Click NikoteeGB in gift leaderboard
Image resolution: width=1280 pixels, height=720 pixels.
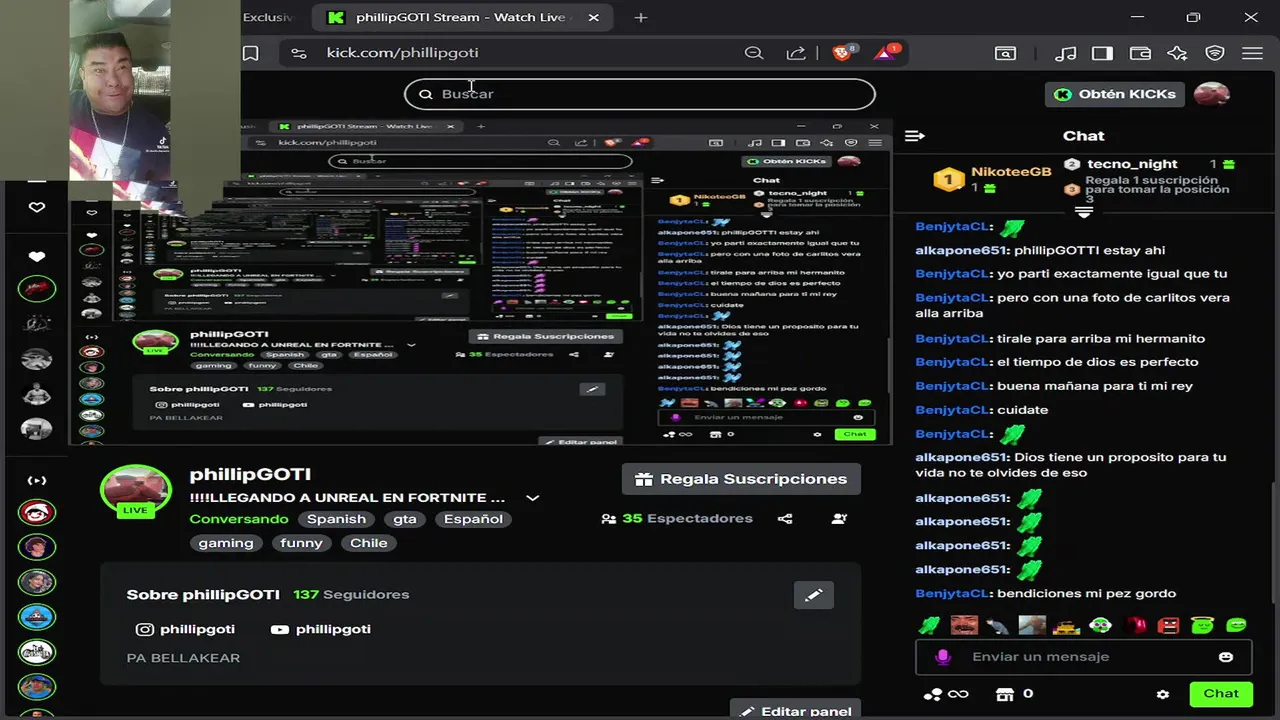click(x=1011, y=172)
